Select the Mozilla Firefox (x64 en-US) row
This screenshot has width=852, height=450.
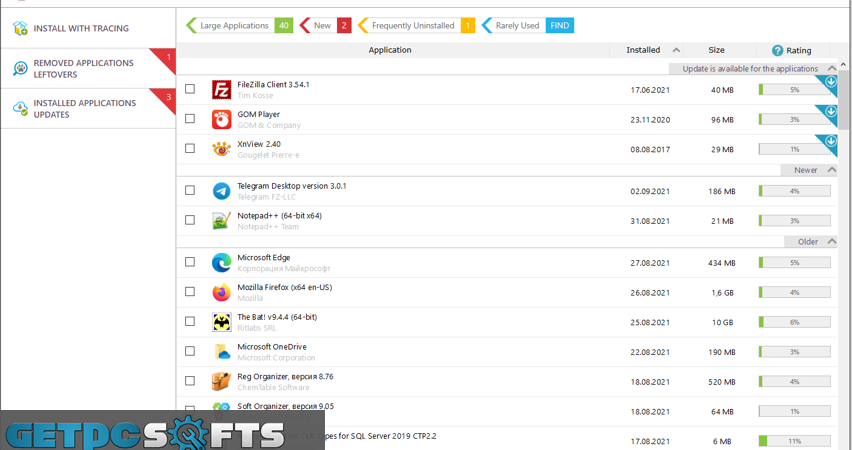[507, 292]
